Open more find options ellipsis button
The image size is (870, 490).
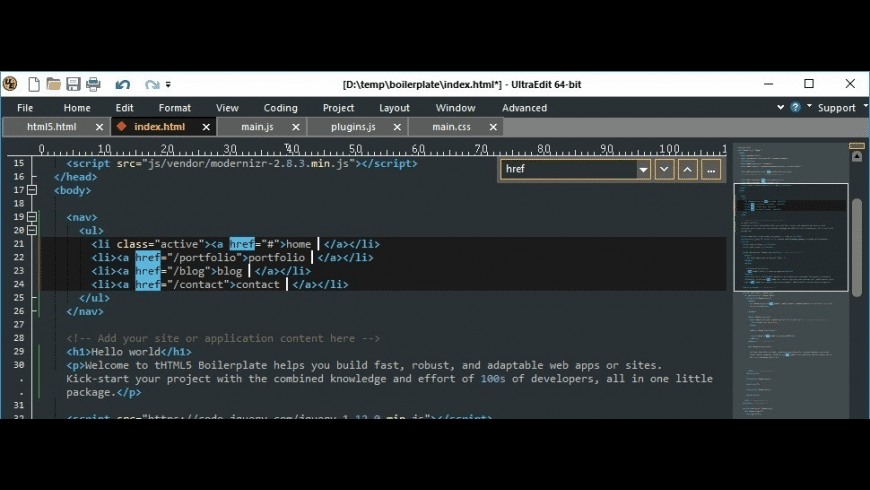[711, 169]
